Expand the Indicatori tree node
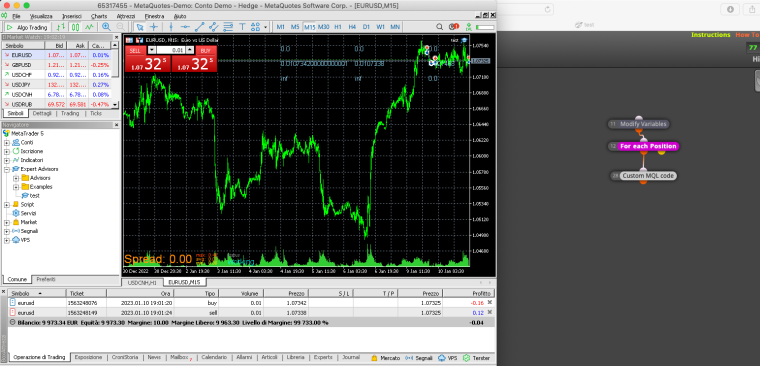Viewport: 760px width, 366px height. click(7, 160)
